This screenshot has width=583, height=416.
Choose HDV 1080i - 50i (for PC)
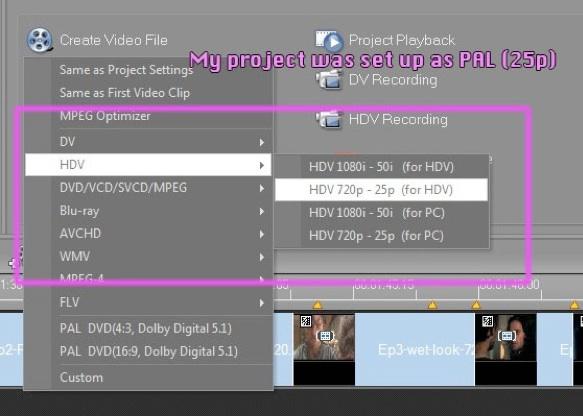coord(381,213)
